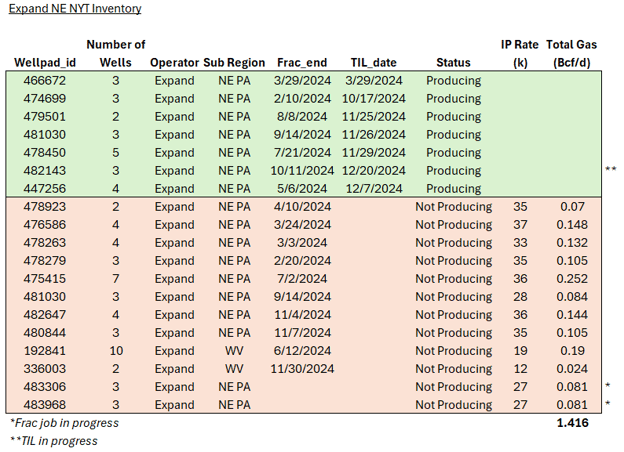Select Frac_end date 7/2/2024

[302, 279]
